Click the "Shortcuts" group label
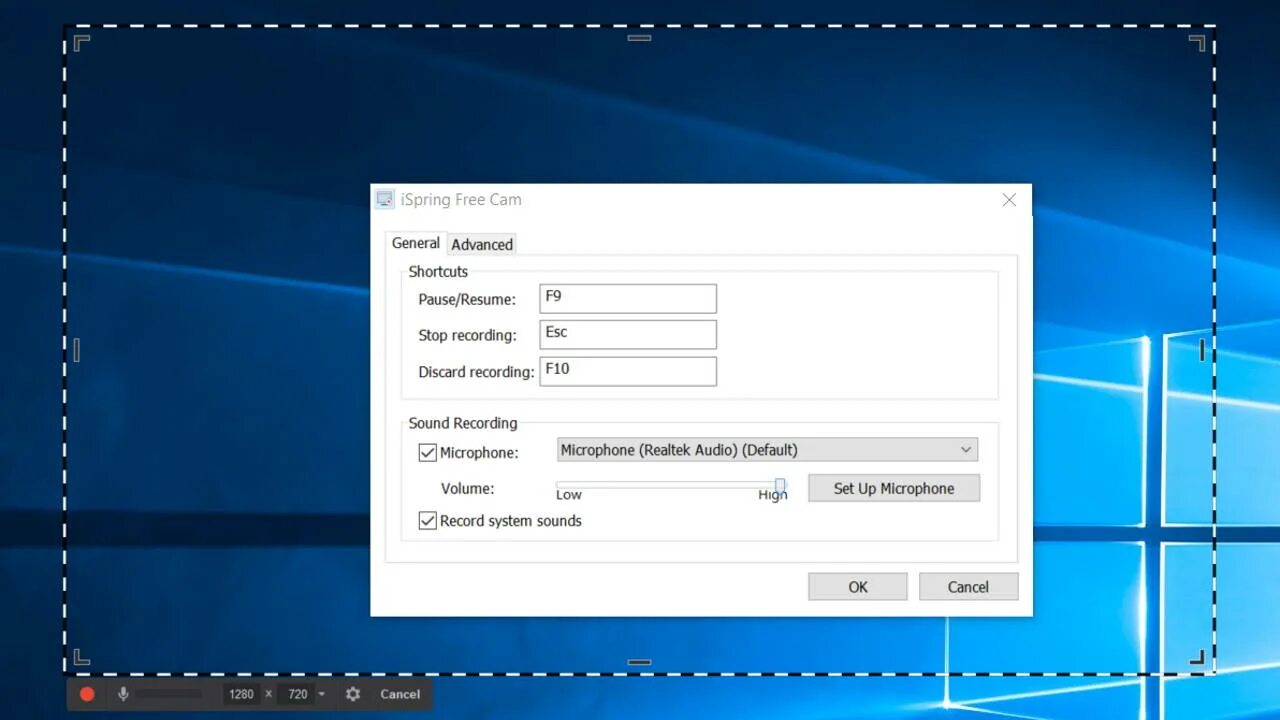 coord(438,272)
